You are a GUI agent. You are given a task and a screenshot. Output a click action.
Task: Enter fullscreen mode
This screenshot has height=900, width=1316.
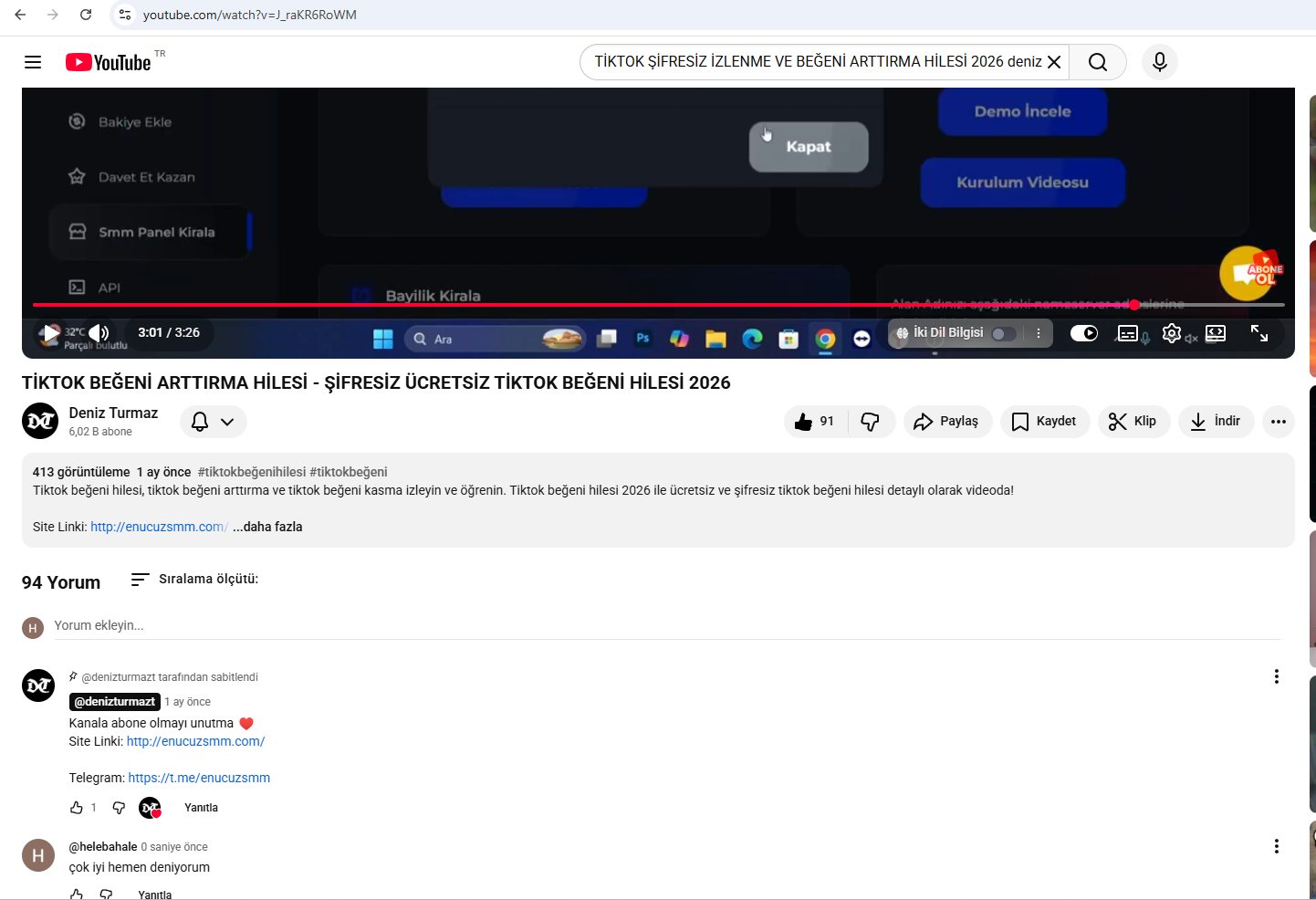coord(1259,333)
